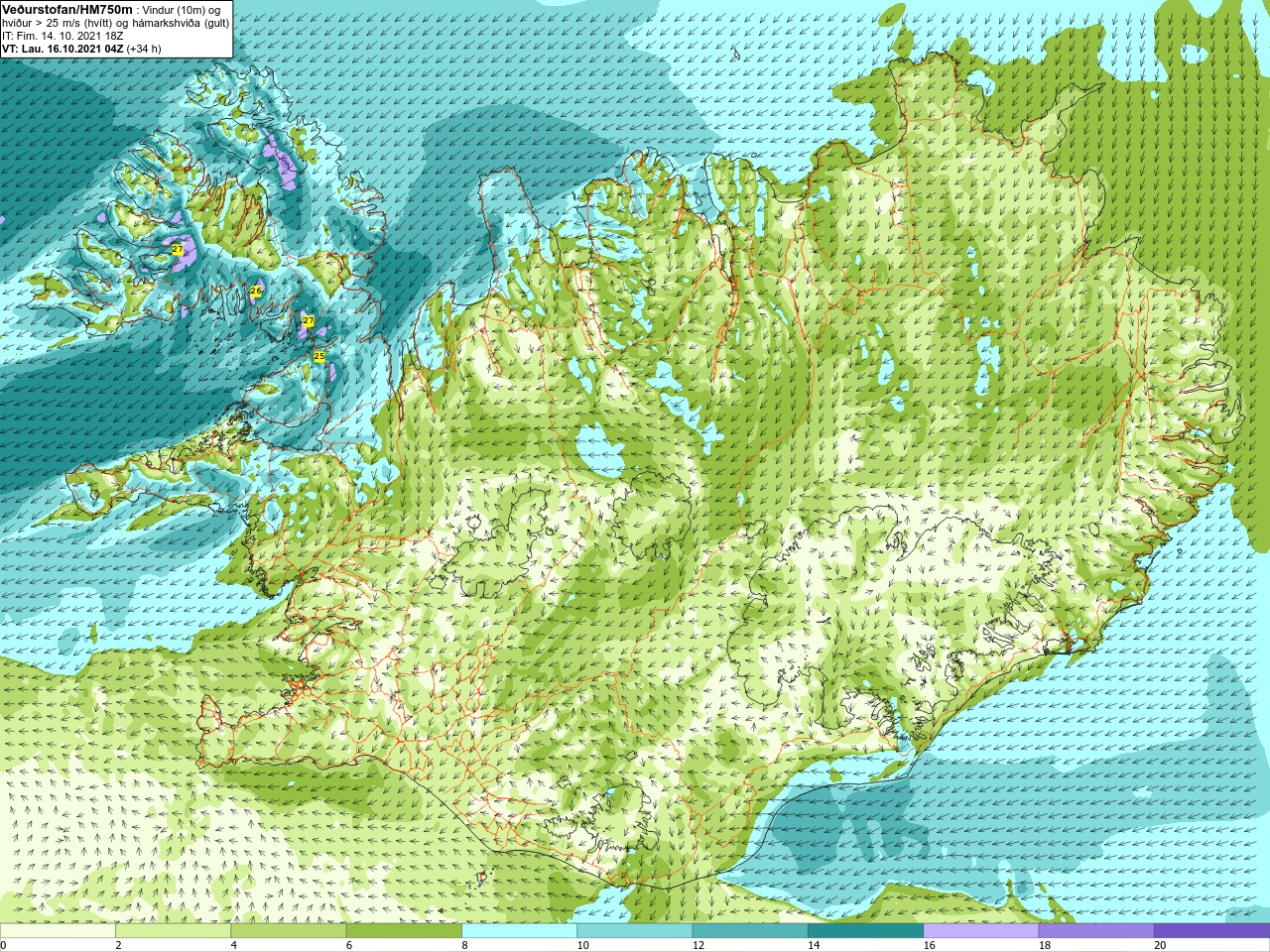Select the 10–12 m/s turquoise swatch
This screenshot has width=1270, height=952.
[634, 930]
